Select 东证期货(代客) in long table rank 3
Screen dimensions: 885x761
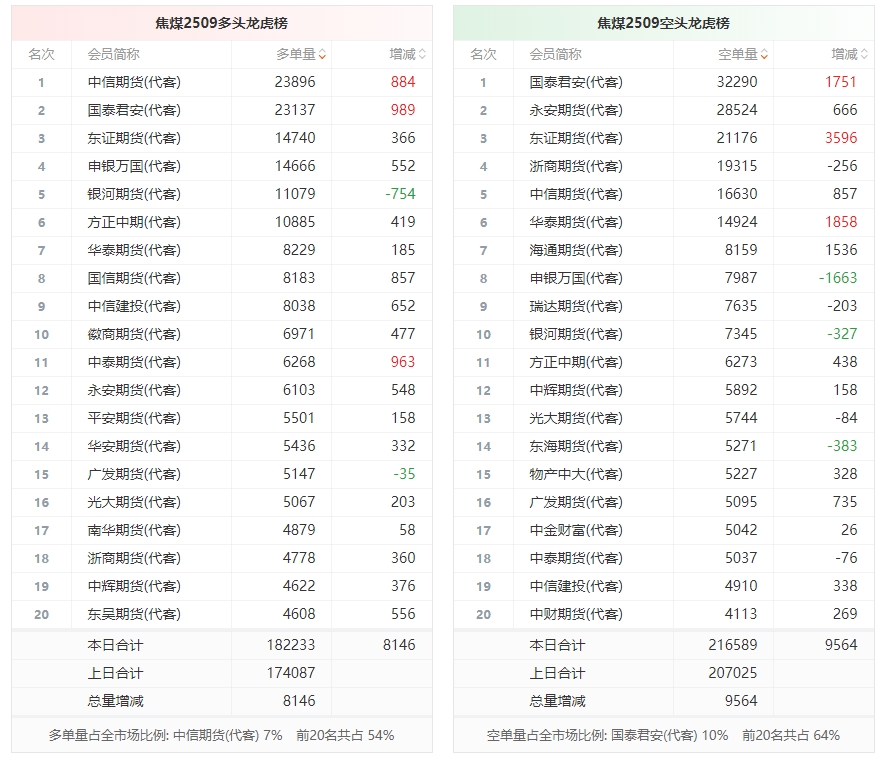134,138
